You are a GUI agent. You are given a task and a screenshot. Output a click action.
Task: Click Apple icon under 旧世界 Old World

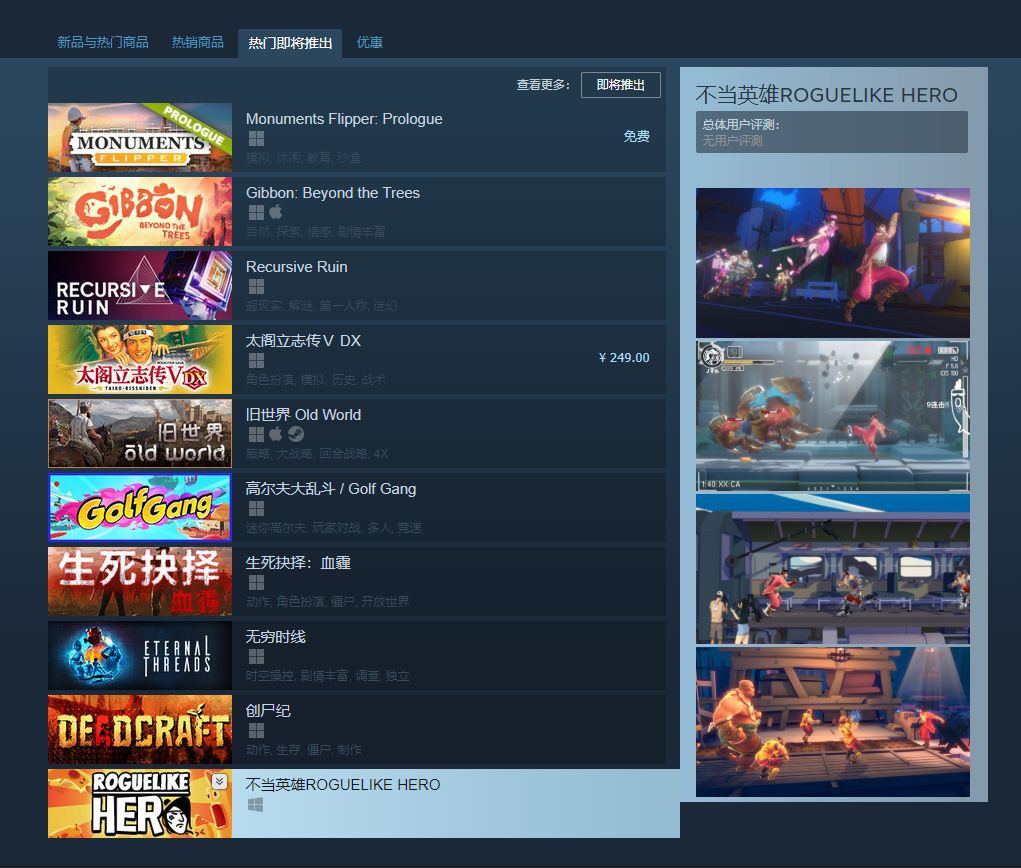coord(276,434)
